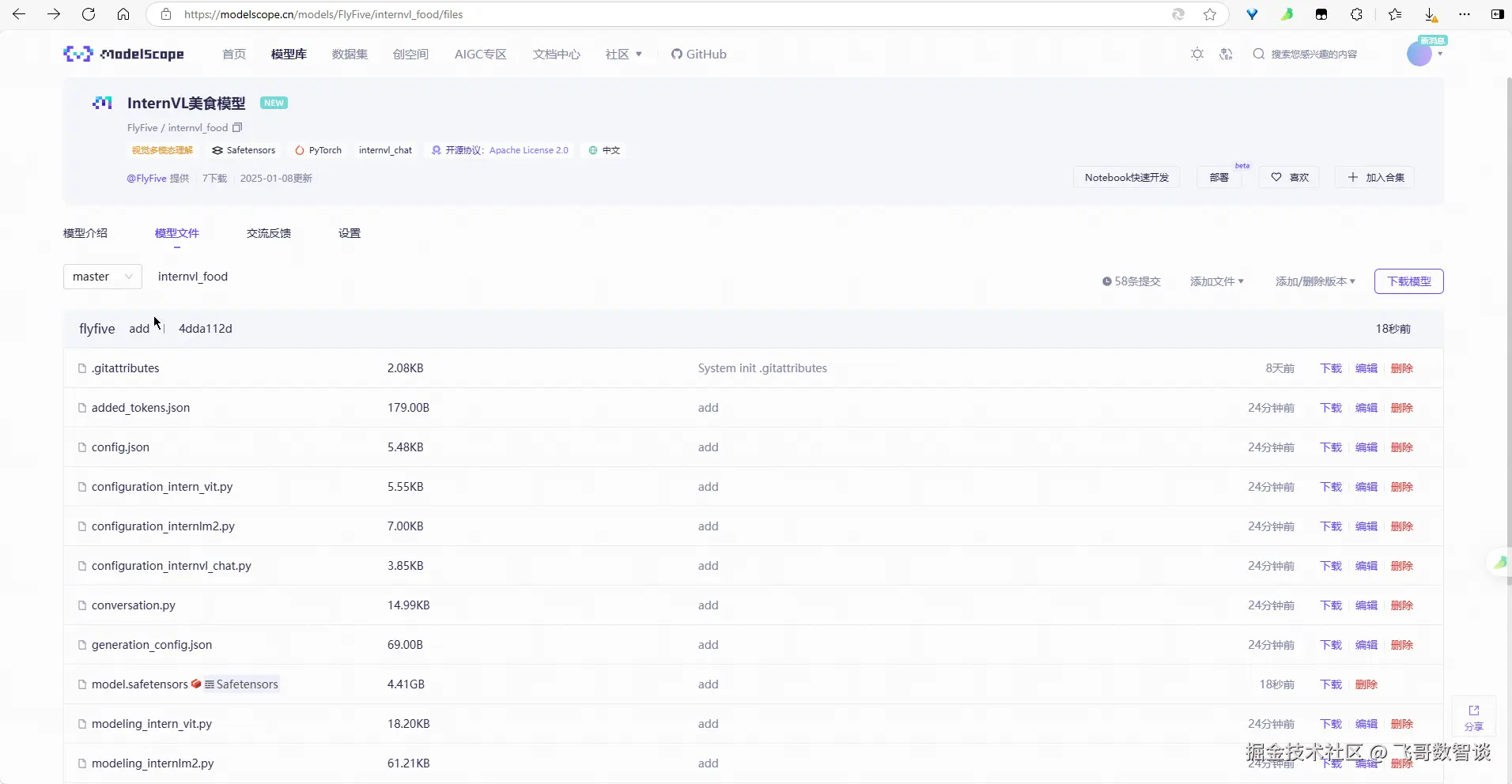Click the Notebook快速开发 button
Viewport: 1512px width, 784px height.
(1127, 177)
